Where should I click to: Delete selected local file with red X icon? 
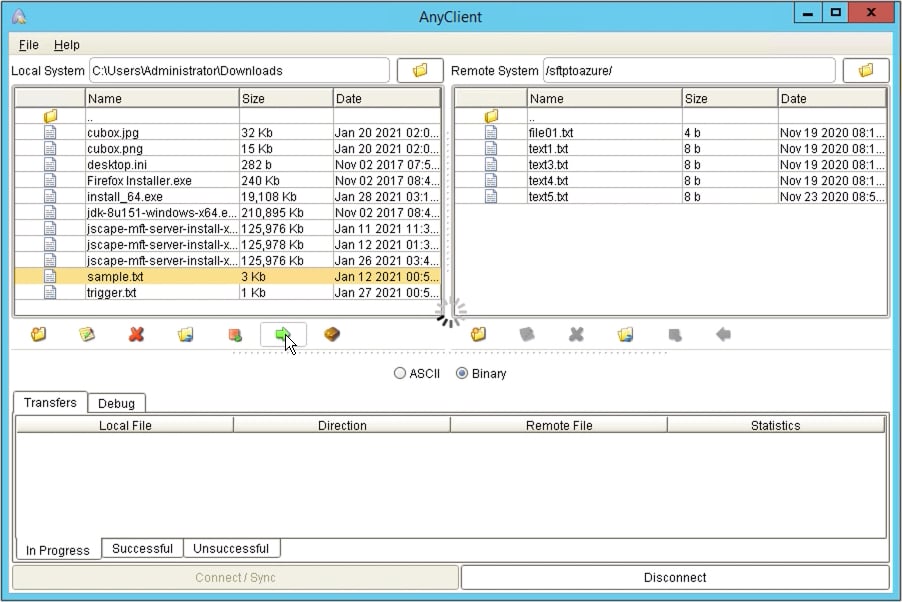pos(136,334)
